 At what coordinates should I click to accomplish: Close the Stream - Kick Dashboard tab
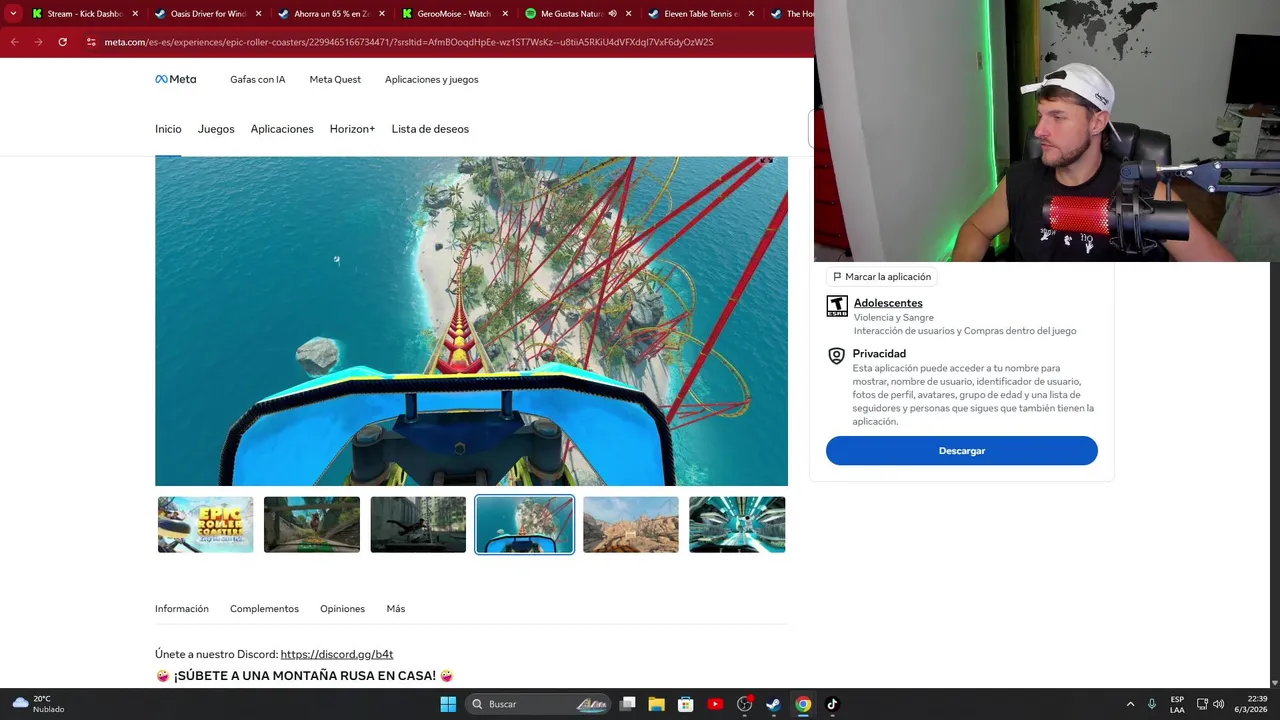pos(135,14)
